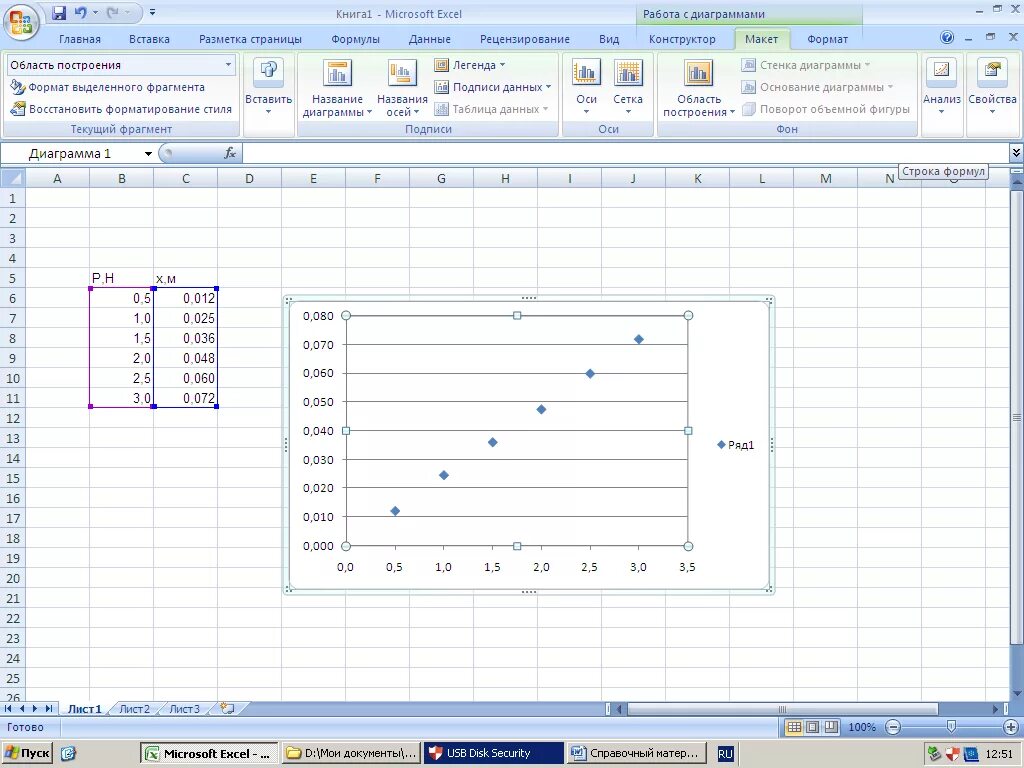Expand the Undo history dropdown arrow

click(x=95, y=12)
